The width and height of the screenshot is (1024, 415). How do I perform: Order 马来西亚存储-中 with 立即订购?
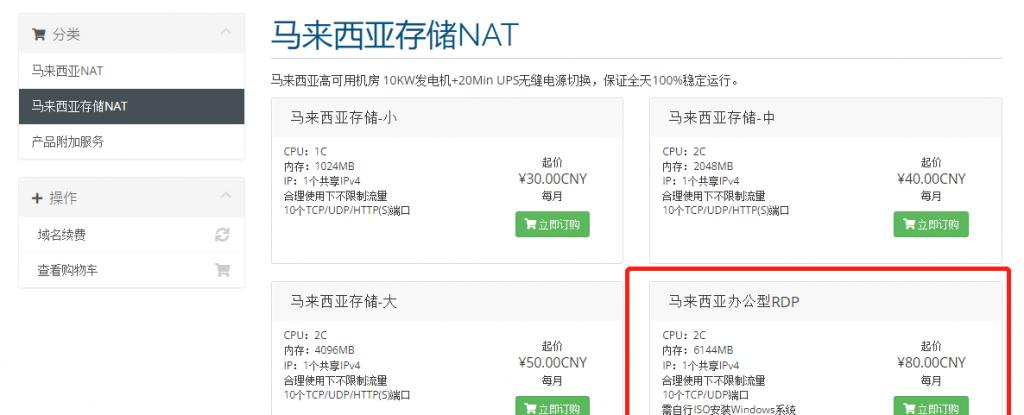931,224
